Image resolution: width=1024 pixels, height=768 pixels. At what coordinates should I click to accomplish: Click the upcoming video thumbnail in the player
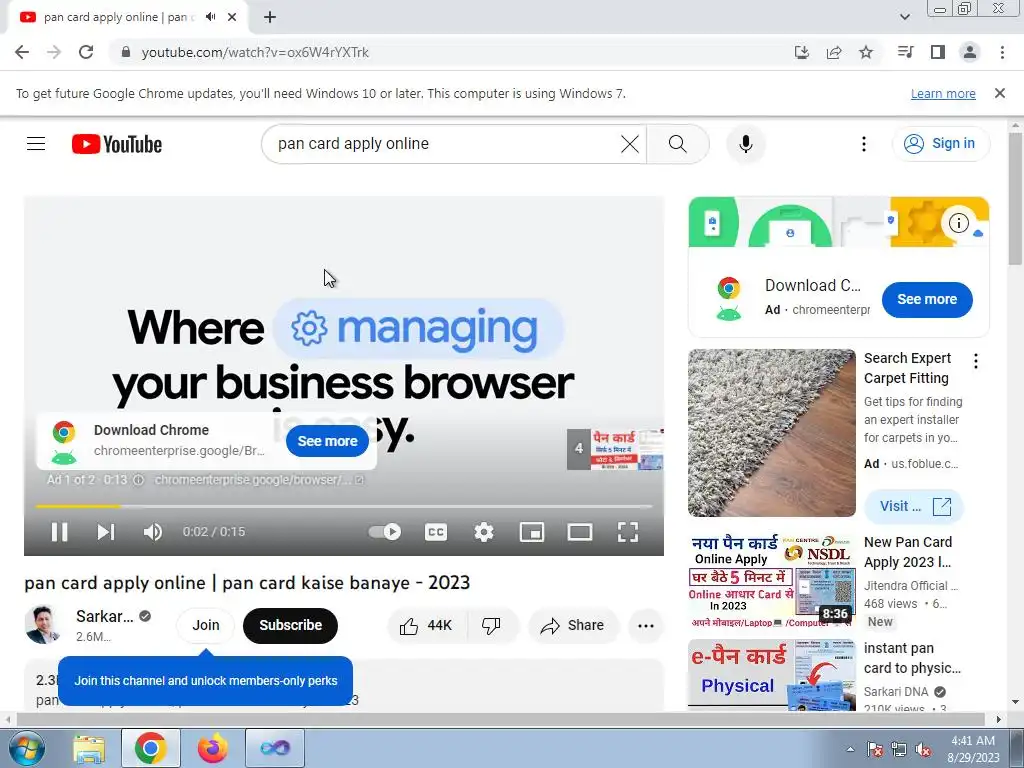(615, 449)
